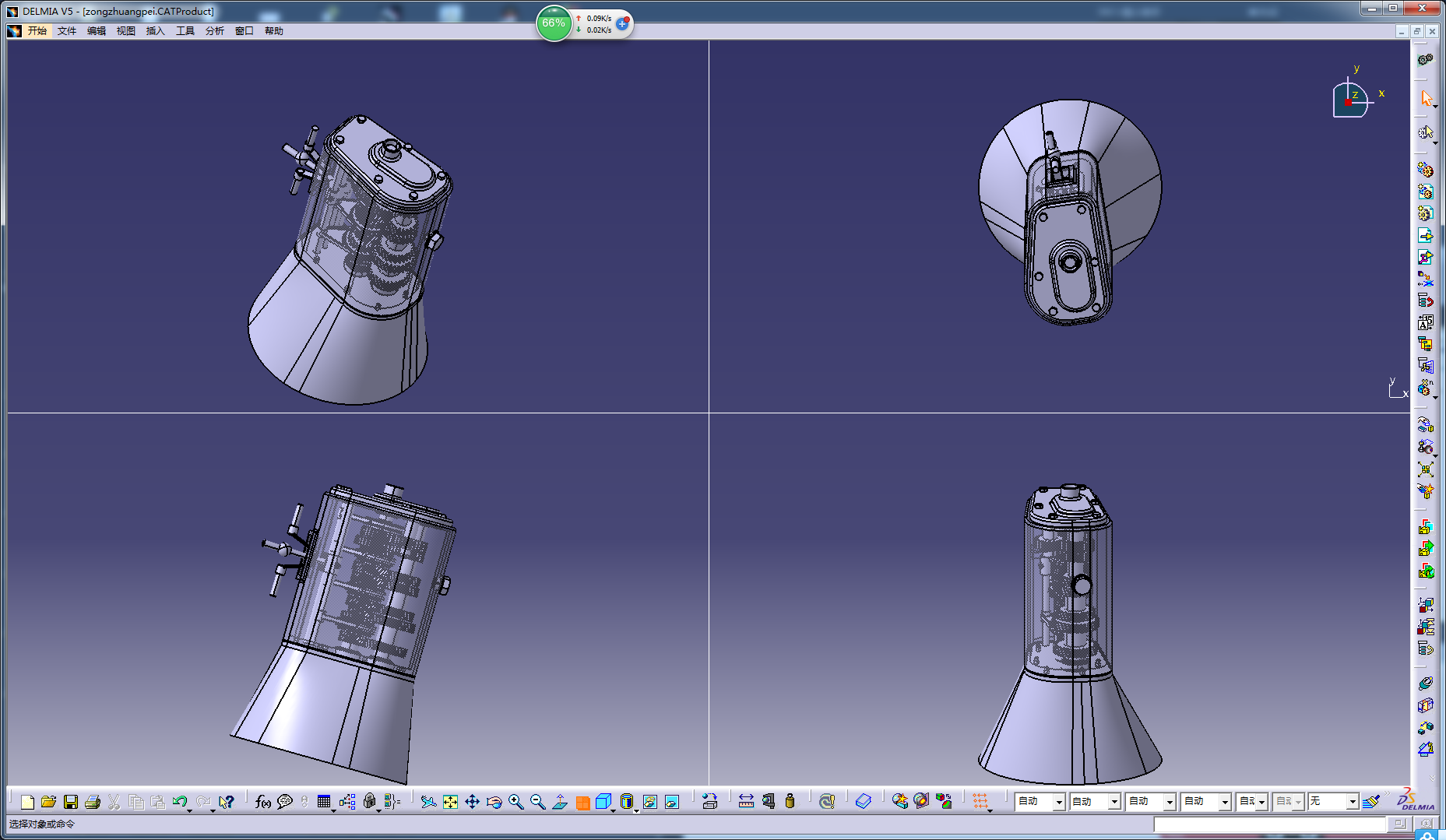Click the 插入 menu item
This screenshot has width=1446, height=840.
pyautogui.click(x=156, y=31)
